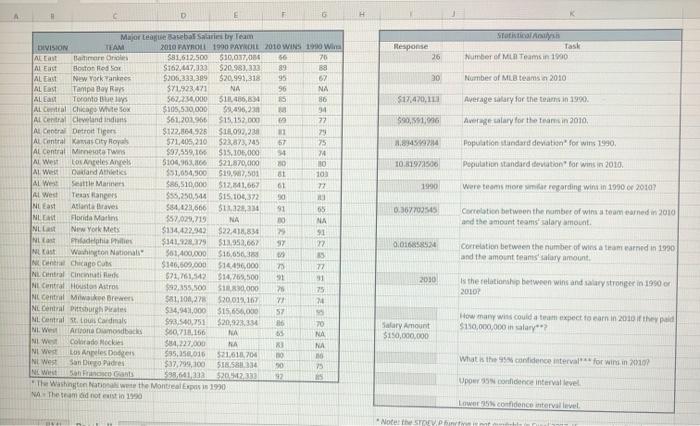Select the Colorado Rockies team cell
This screenshot has width=700, height=426.
pyautogui.click(x=114, y=342)
